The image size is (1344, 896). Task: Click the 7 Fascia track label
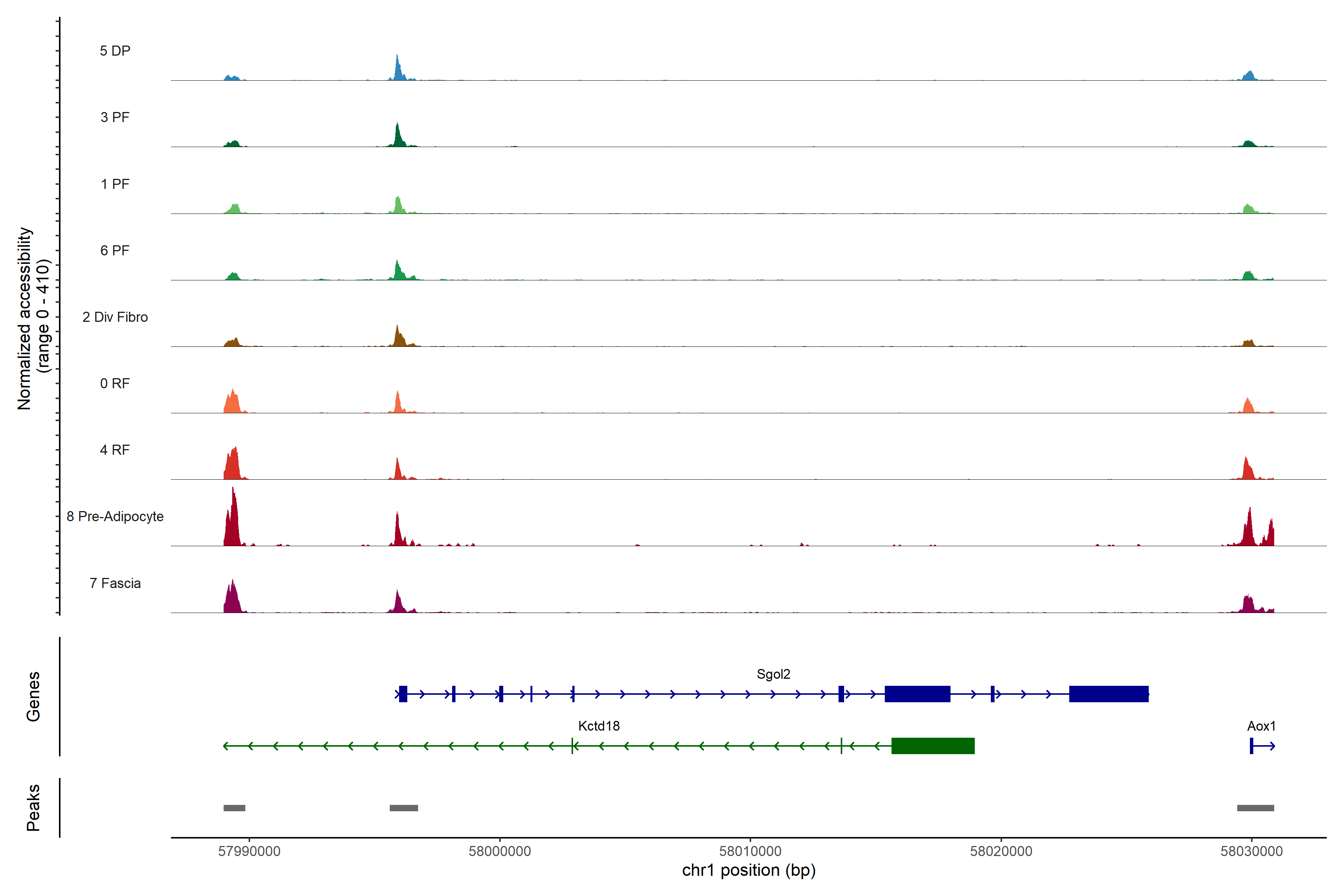115,584
